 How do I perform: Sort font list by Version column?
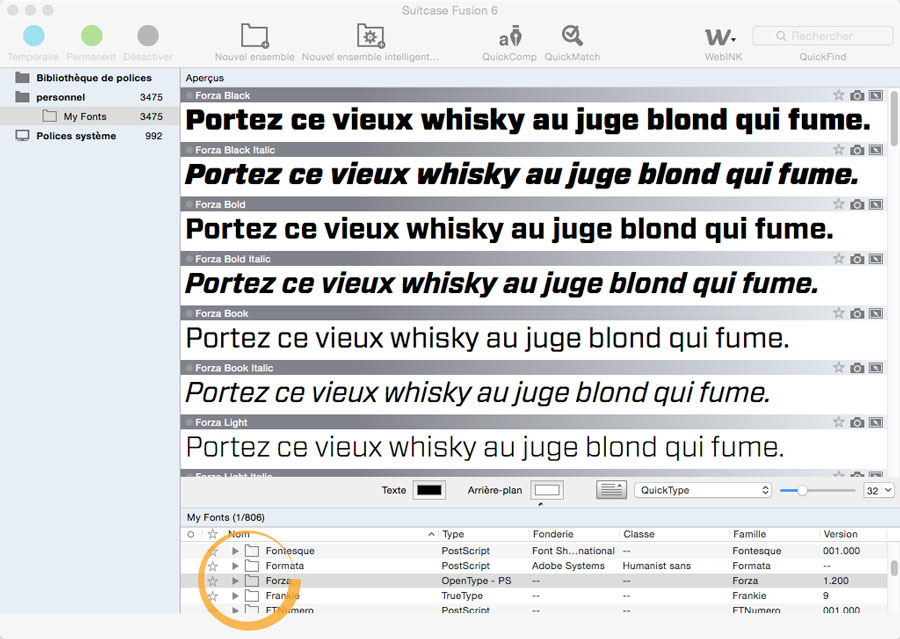coord(854,534)
